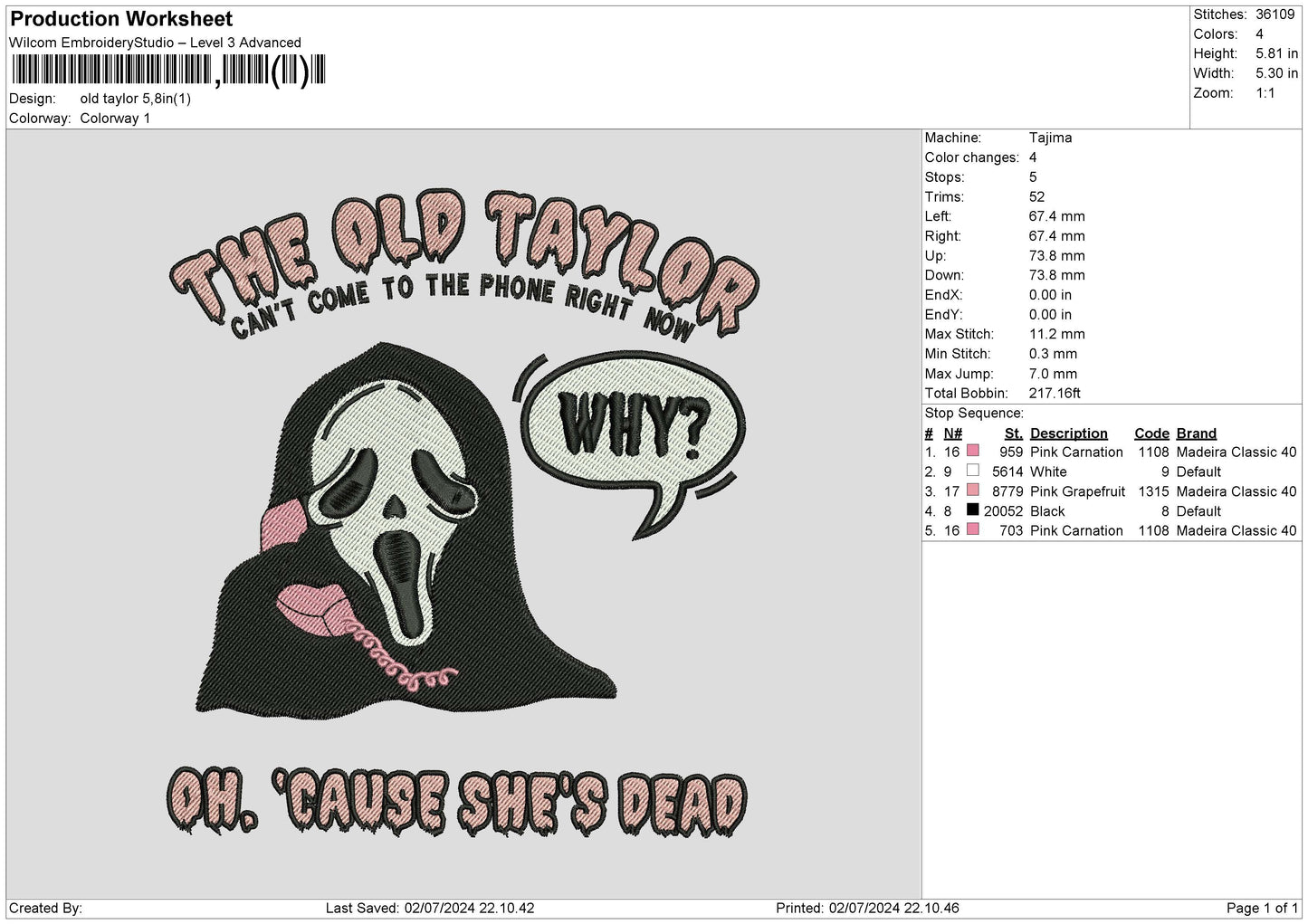The width and height of the screenshot is (1308, 924).
Task: Click the design name 'old taylor 5,8in(1)'
Action: coord(136,99)
